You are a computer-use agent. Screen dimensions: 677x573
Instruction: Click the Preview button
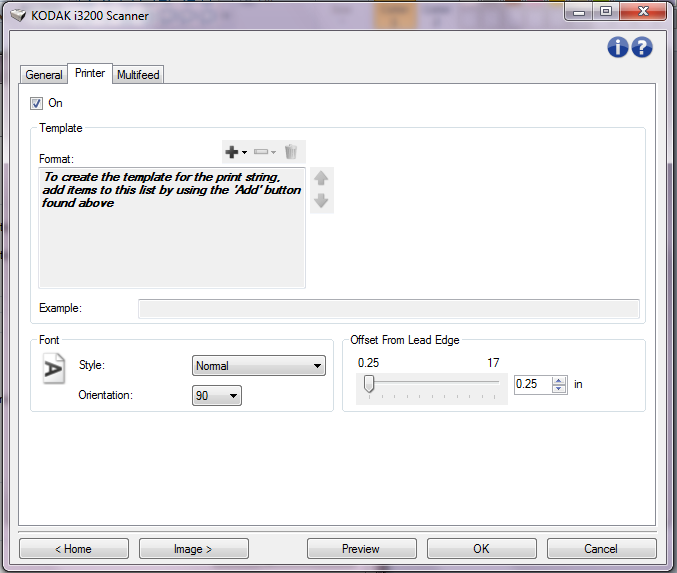pyautogui.click(x=361, y=549)
